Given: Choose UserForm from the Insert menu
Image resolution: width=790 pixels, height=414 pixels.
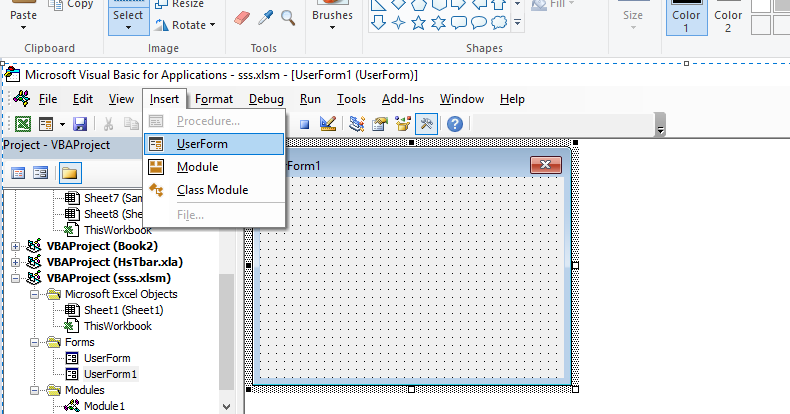Looking at the screenshot, I should click(214, 144).
